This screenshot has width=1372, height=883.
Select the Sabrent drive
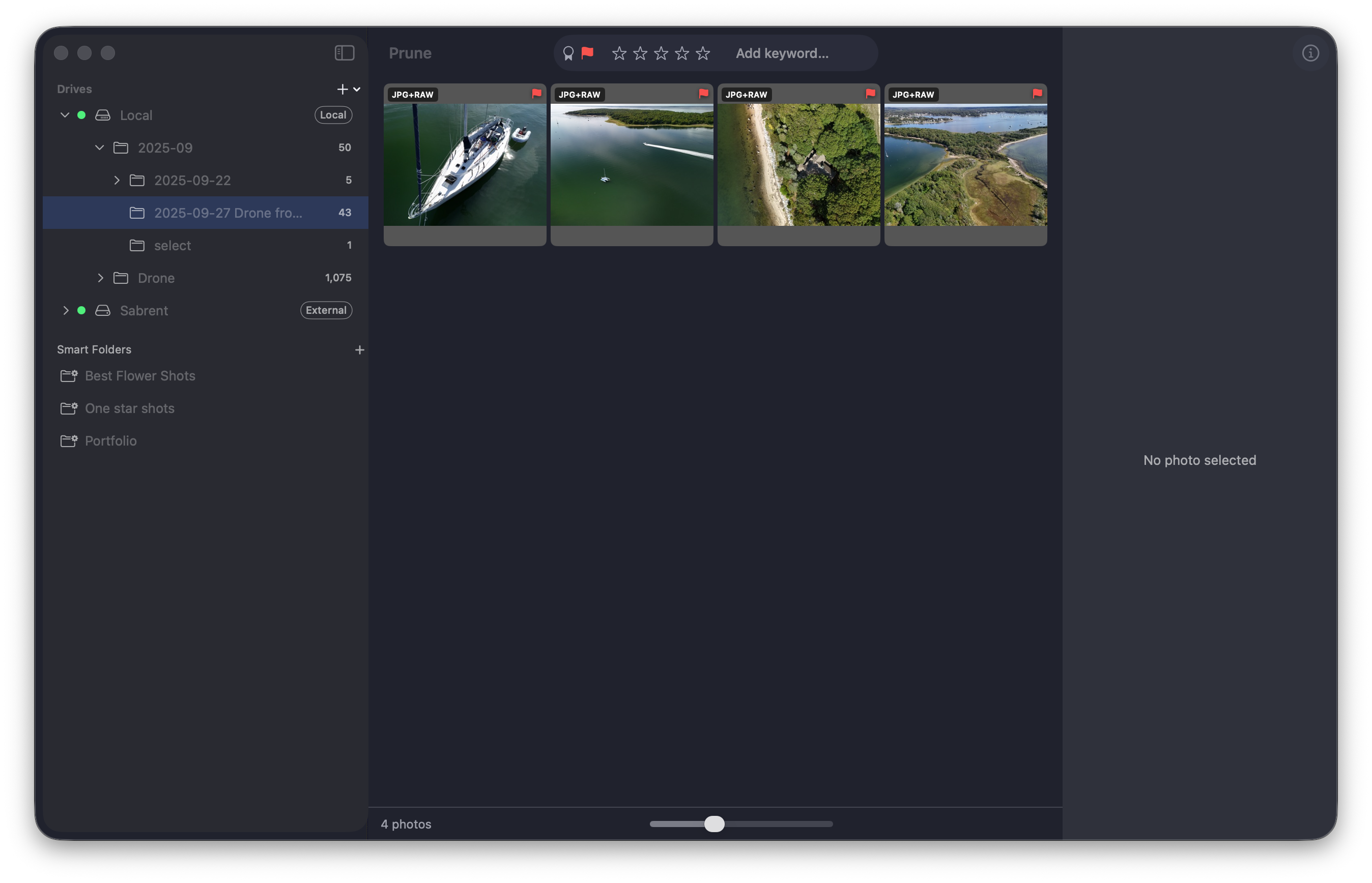pyautogui.click(x=205, y=310)
